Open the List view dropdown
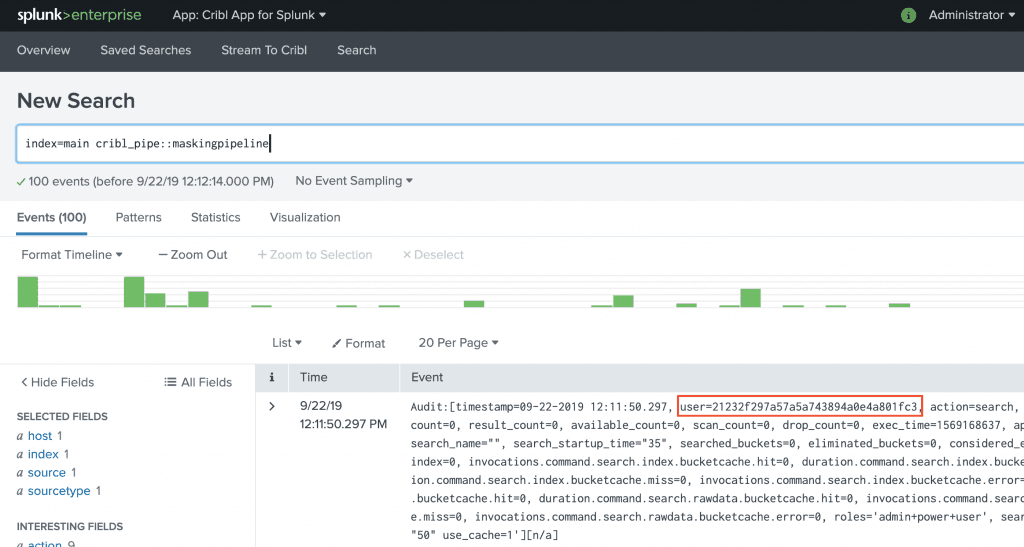The height and width of the screenshot is (547, 1024). point(286,343)
